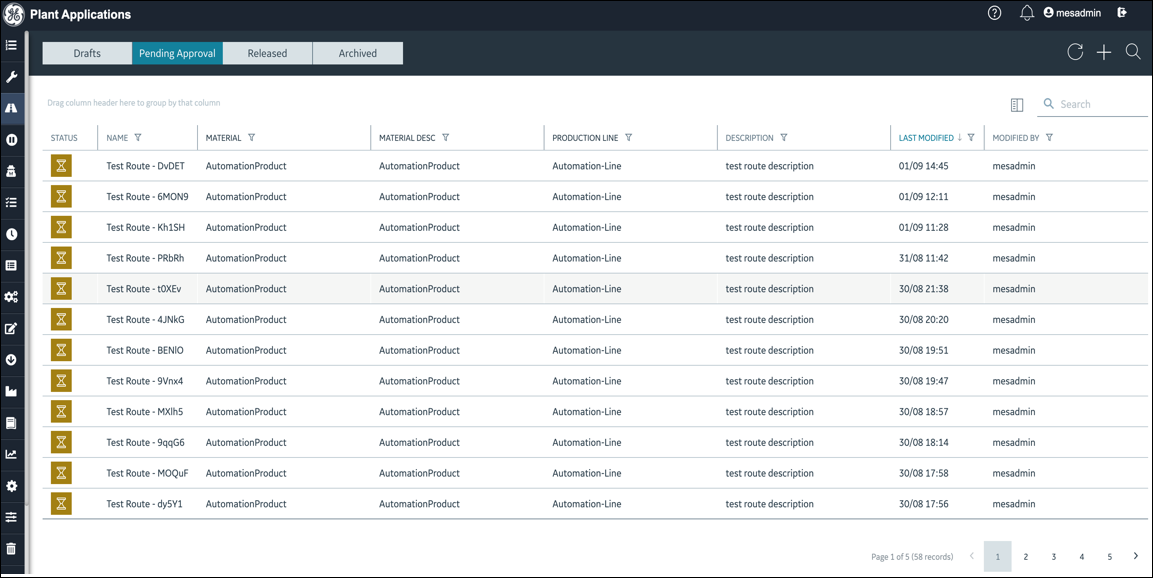Viewport: 1153px width, 578px height.
Task: Select row Test Route - 6MON9
Action: point(595,197)
